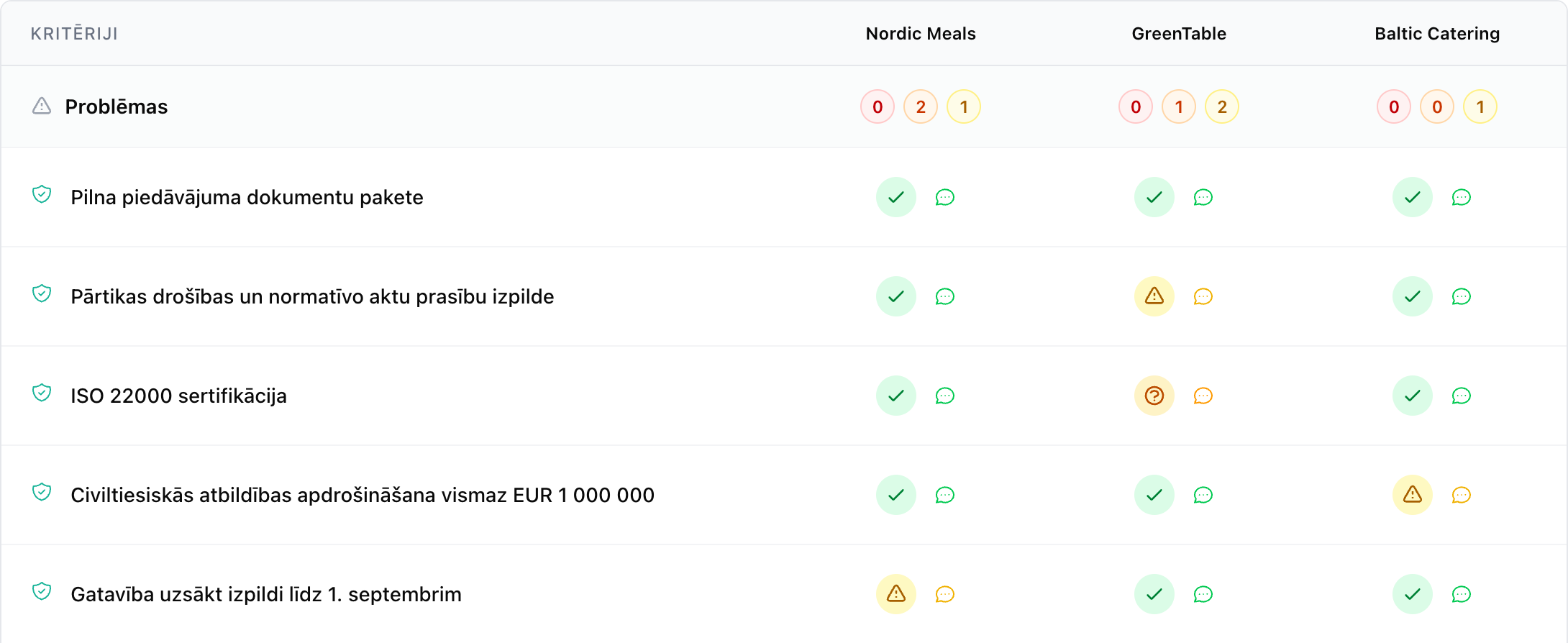Open Nordic Meals comment on September readiness
This screenshot has width=1568, height=643.
point(944,594)
